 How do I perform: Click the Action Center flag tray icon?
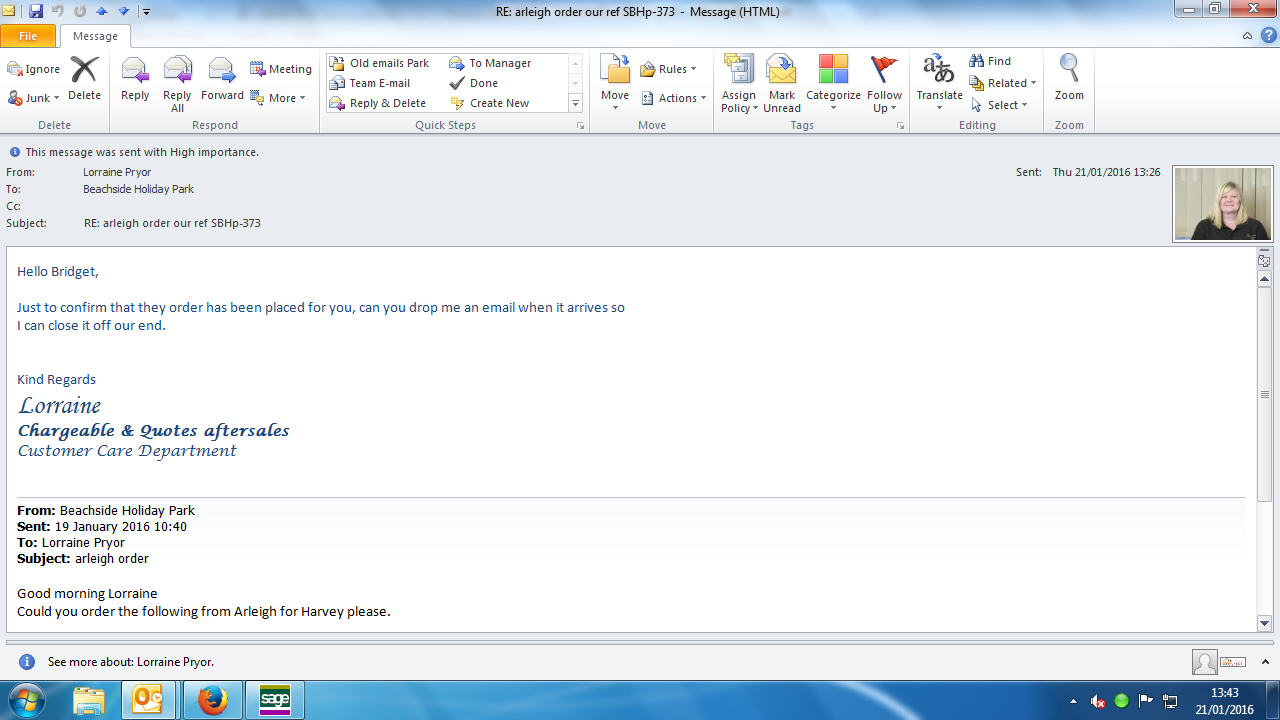click(x=1146, y=701)
